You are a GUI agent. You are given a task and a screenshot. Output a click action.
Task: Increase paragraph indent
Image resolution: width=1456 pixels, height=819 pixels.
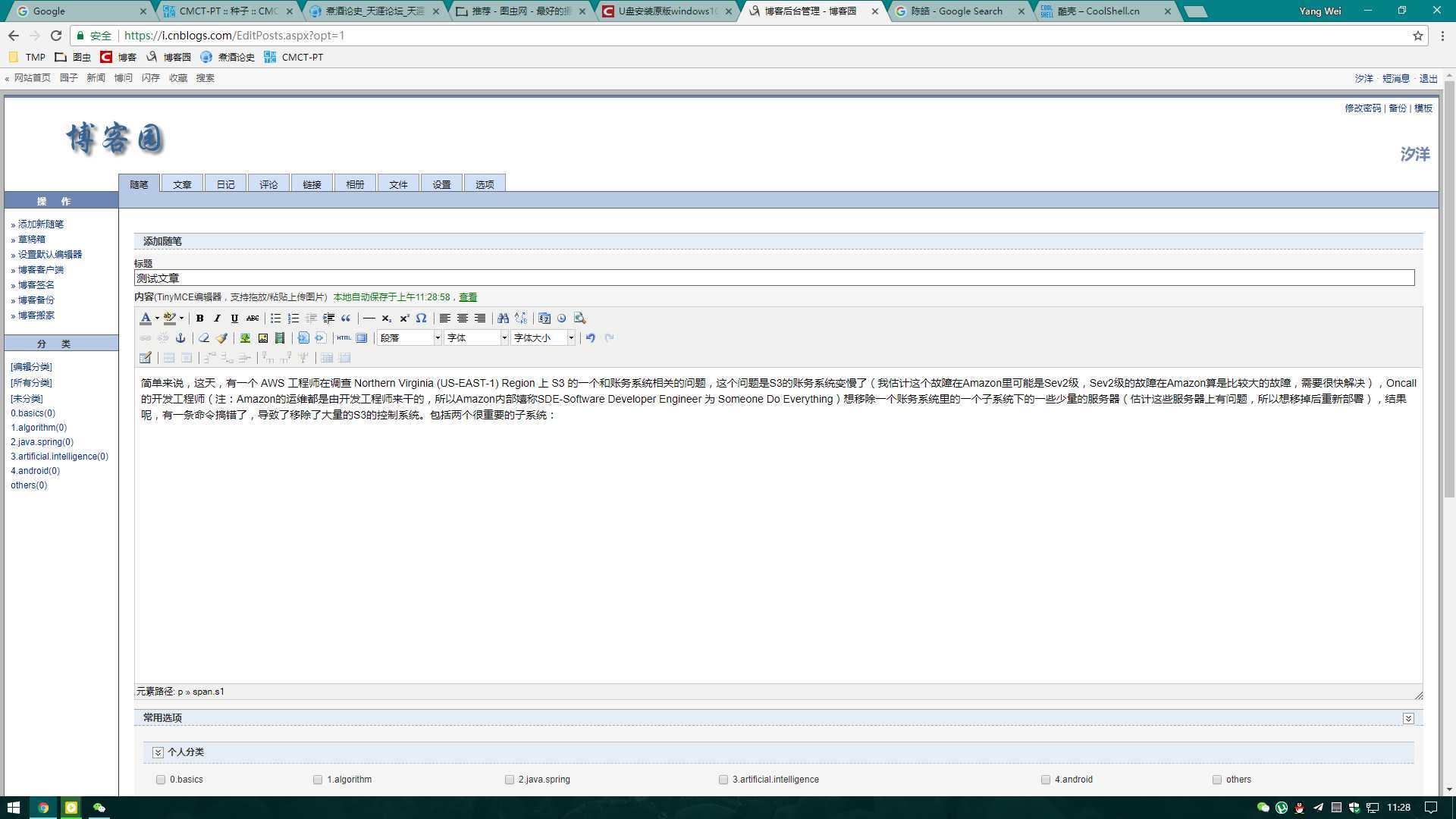click(328, 318)
